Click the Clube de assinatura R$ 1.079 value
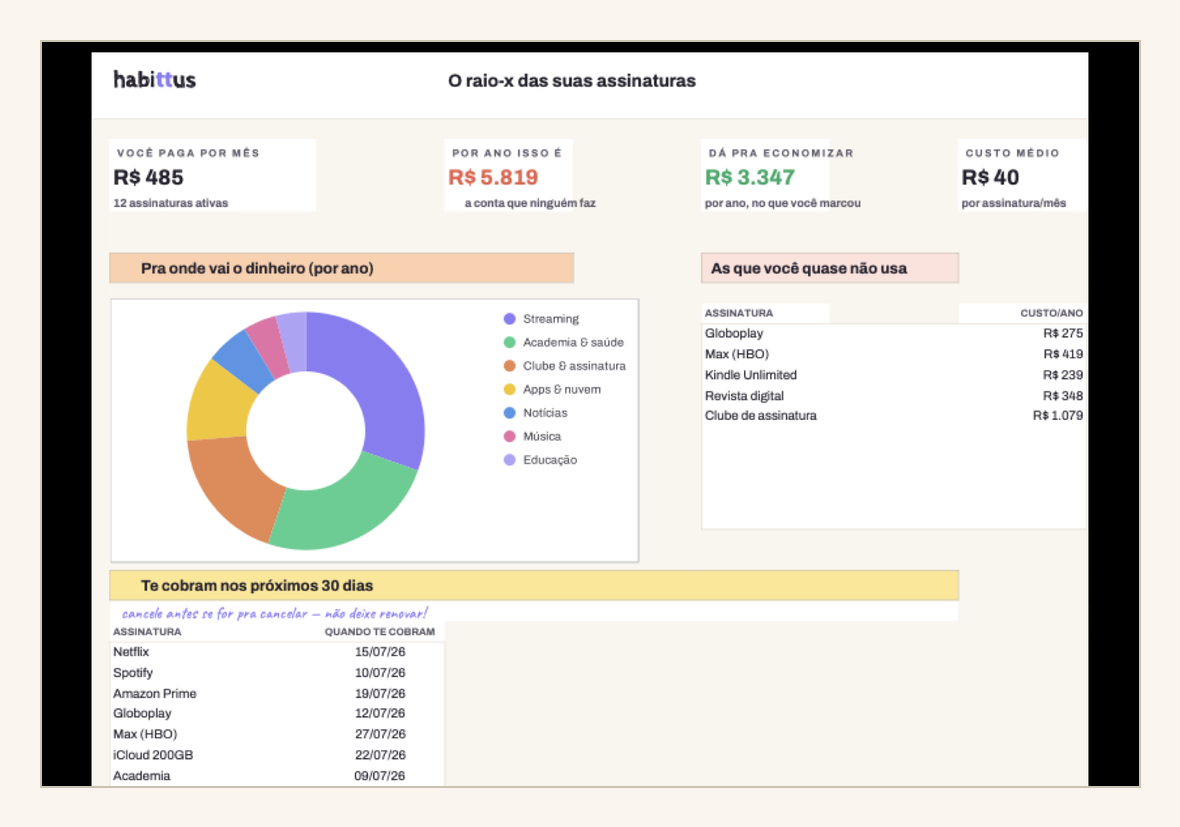Screen dimensions: 1180x827 pos(1057,415)
